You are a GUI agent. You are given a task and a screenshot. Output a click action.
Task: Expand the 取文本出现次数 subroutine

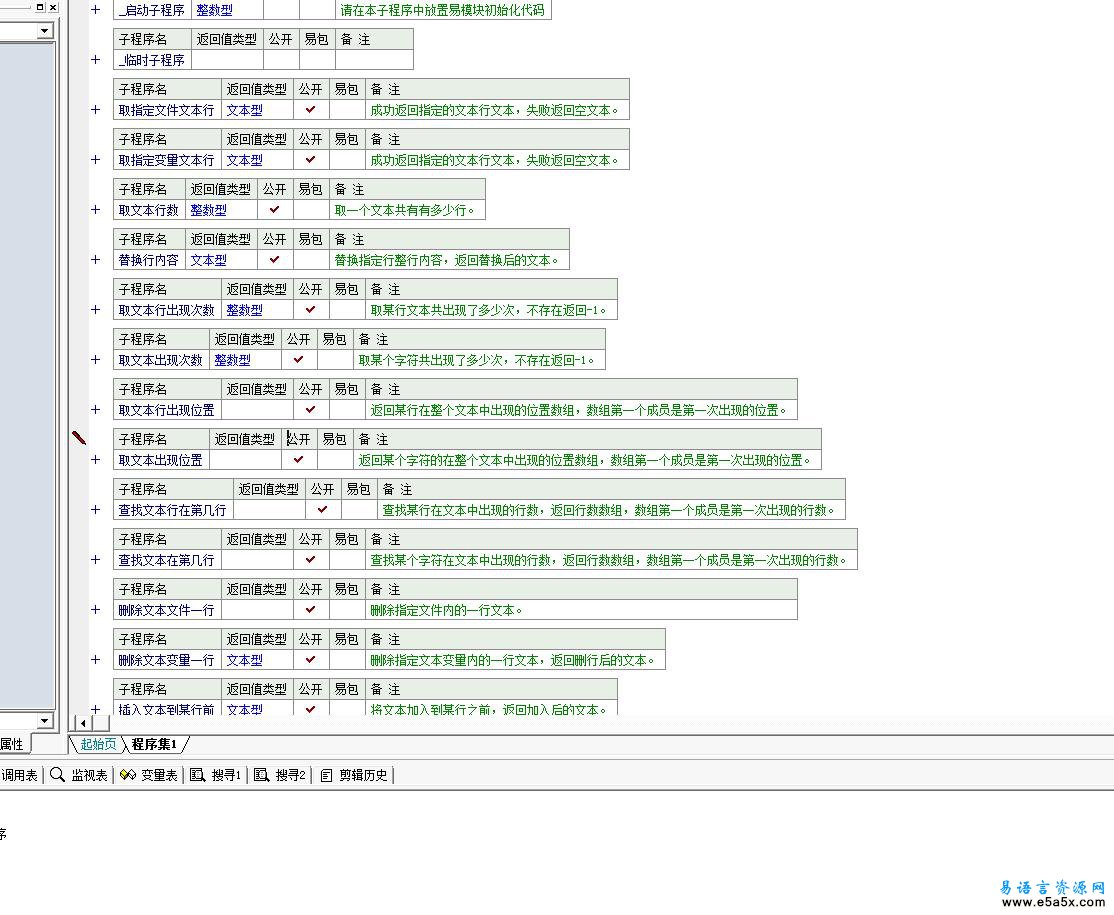tap(95, 359)
